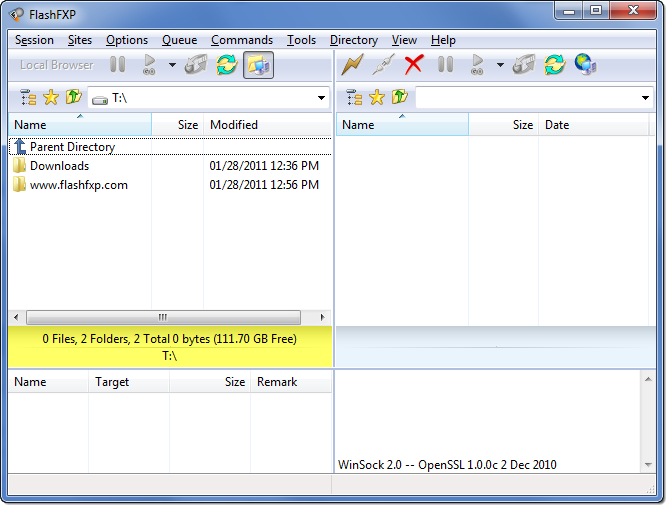Image resolution: width=669 pixels, height=508 pixels.
Task: Expand the T:\ local path dropdown
Action: [321, 98]
